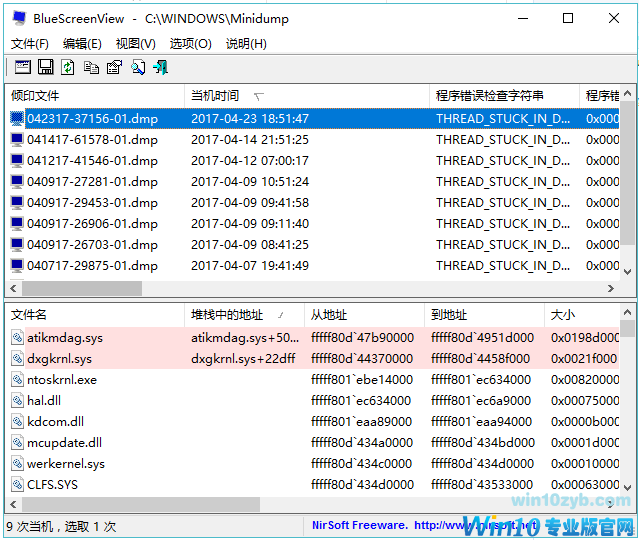This screenshot has width=639, height=540.
Task: Sort dumps by 当机时间 column header
Action: [x=215, y=96]
